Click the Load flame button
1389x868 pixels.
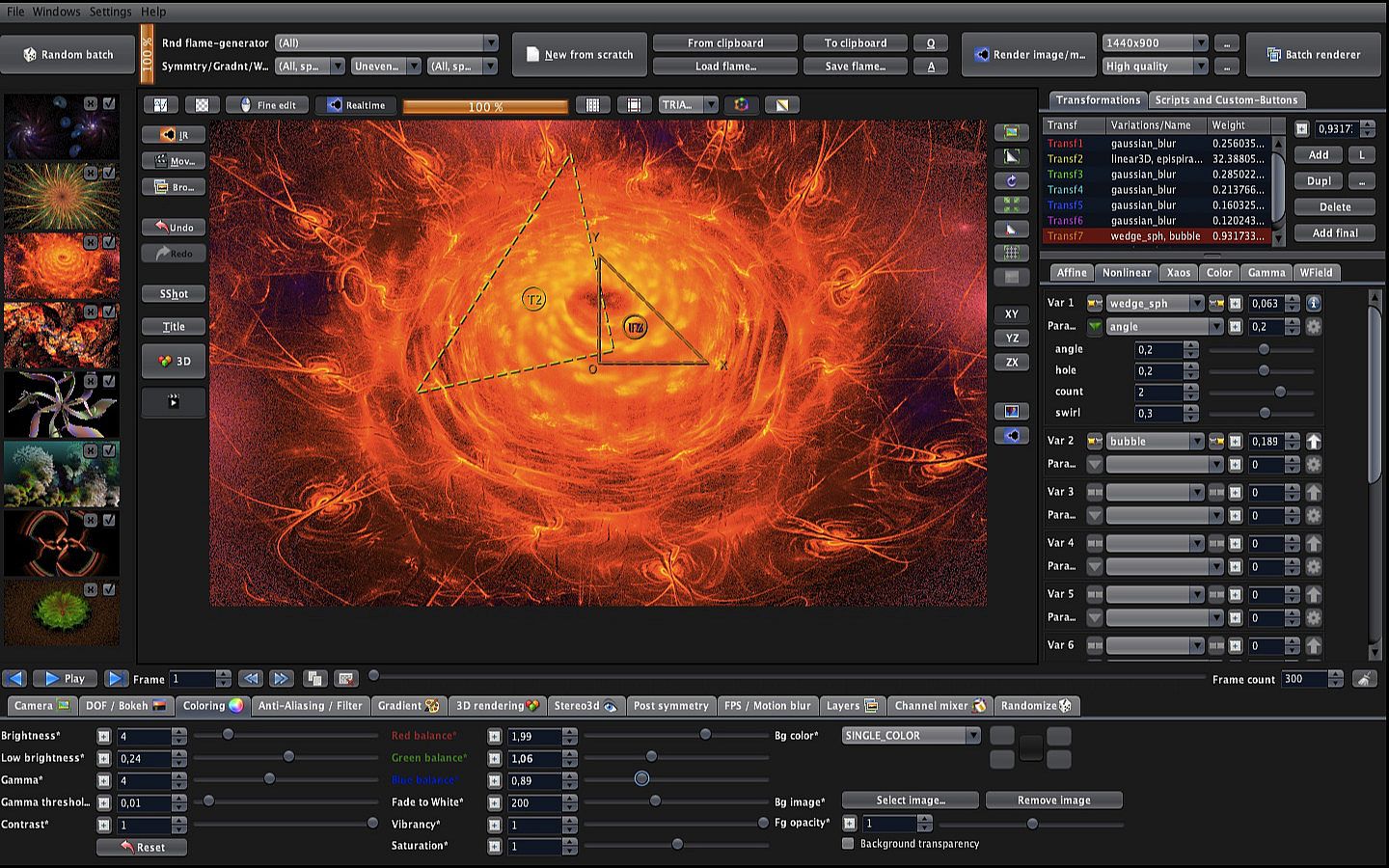[725, 67]
